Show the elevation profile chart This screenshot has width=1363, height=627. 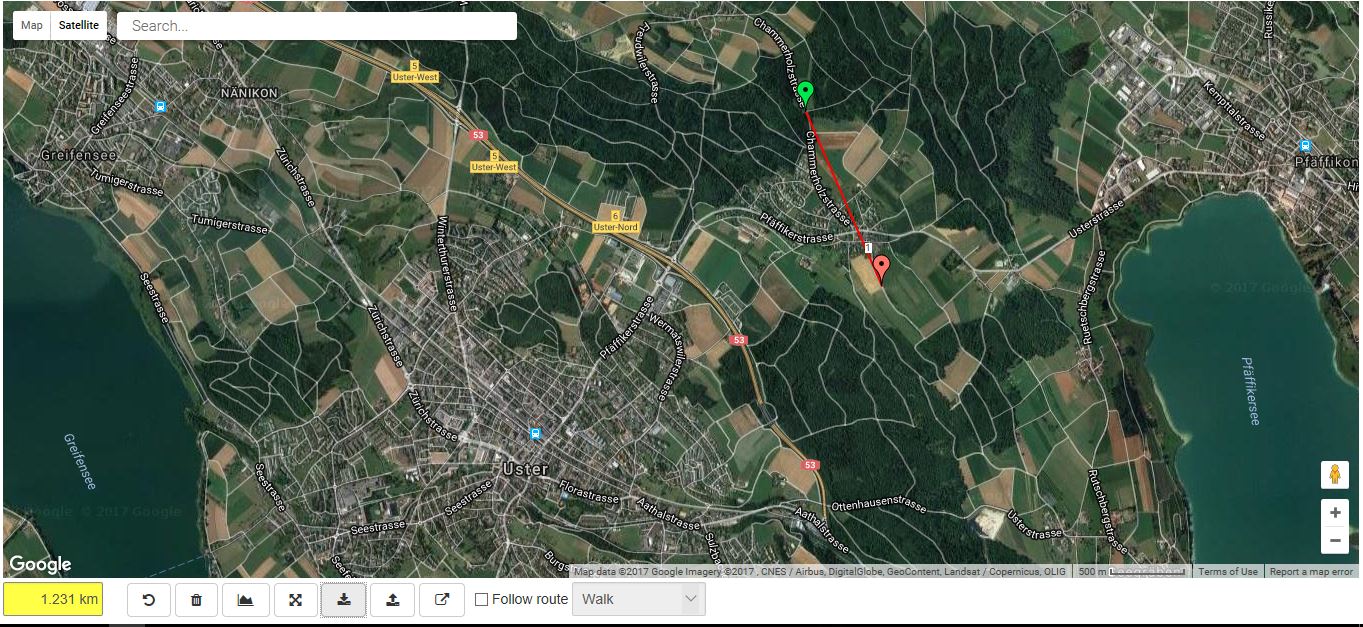(x=245, y=600)
